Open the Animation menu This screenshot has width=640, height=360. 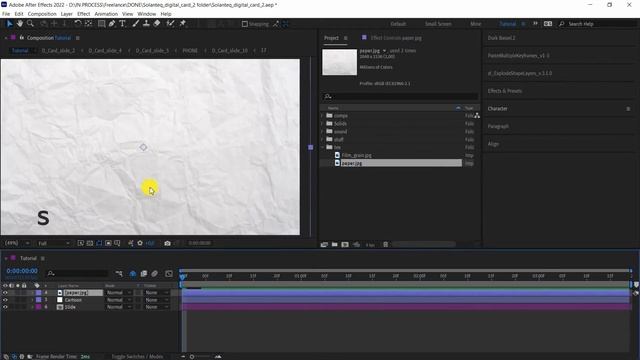click(x=106, y=14)
